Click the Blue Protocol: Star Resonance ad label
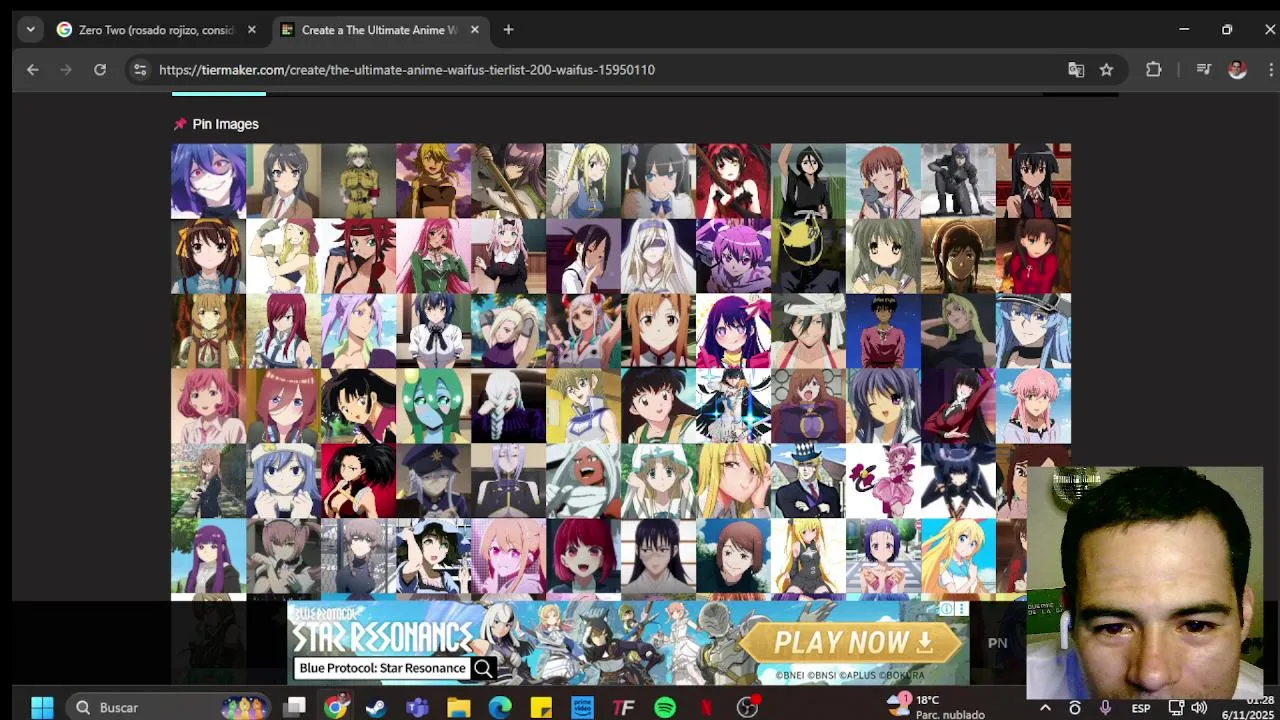Viewport: 1280px width, 720px height. click(x=382, y=668)
